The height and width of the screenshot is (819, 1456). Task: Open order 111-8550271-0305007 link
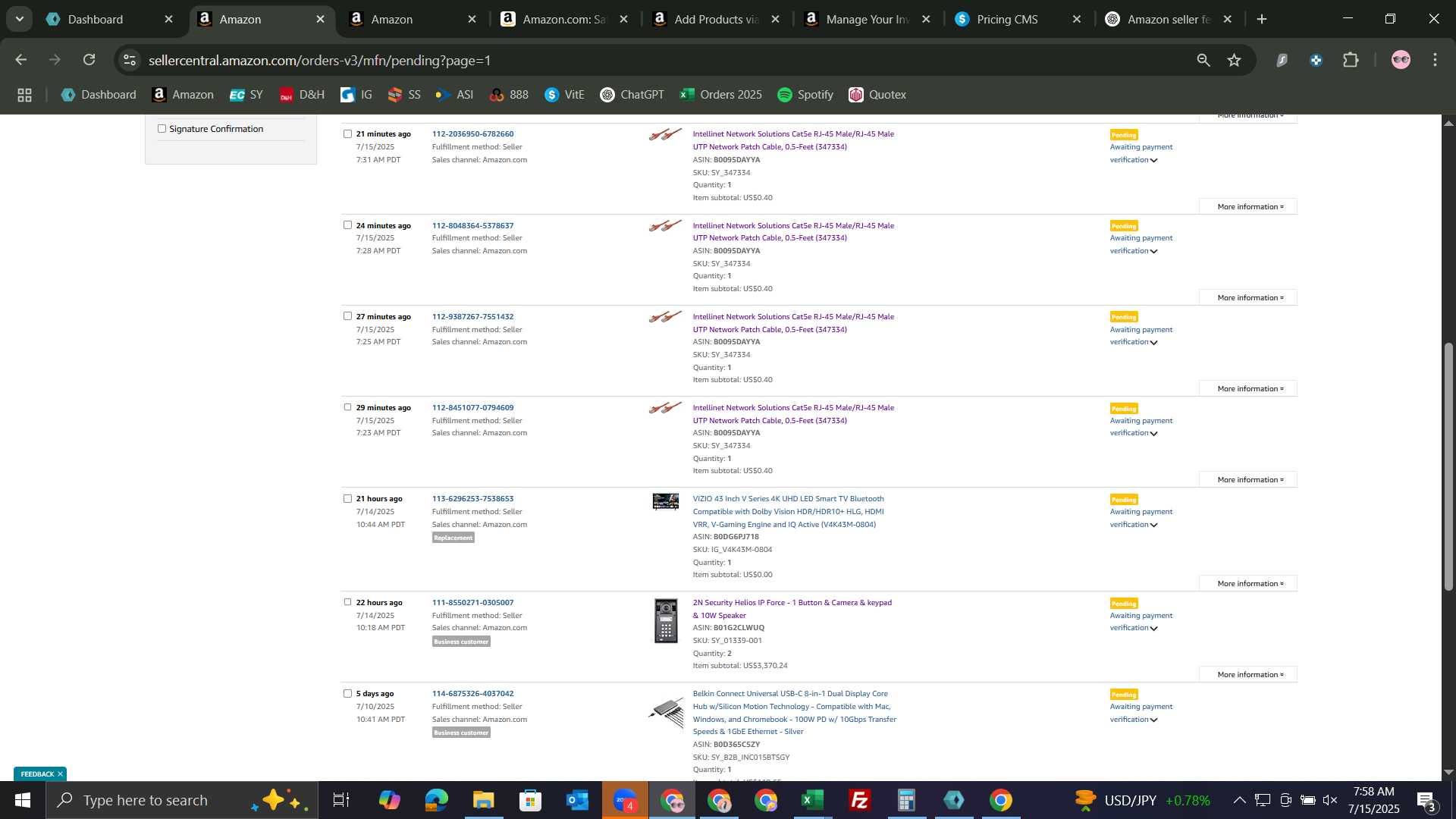tap(472, 603)
